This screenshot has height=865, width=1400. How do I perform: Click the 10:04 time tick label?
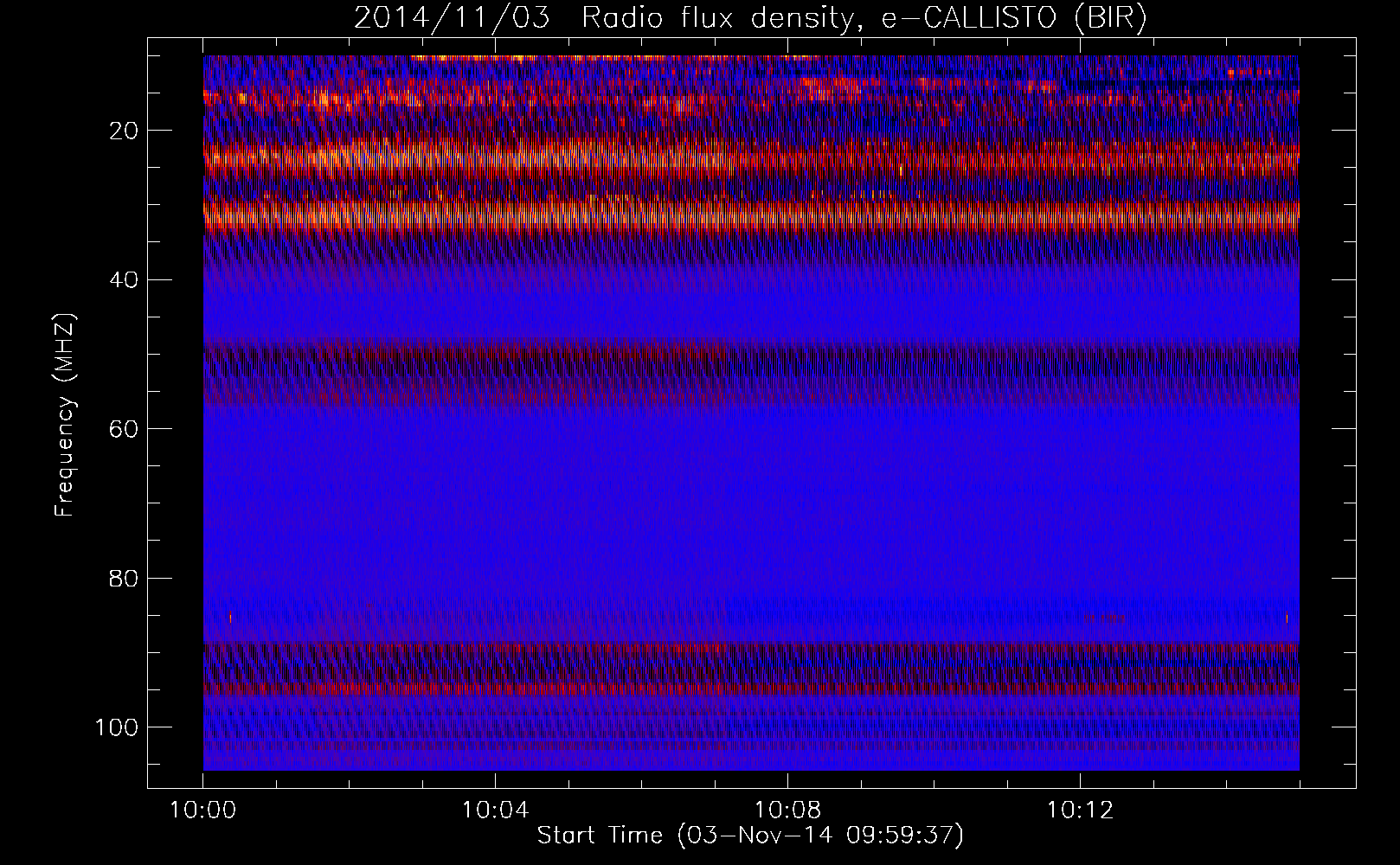495,811
